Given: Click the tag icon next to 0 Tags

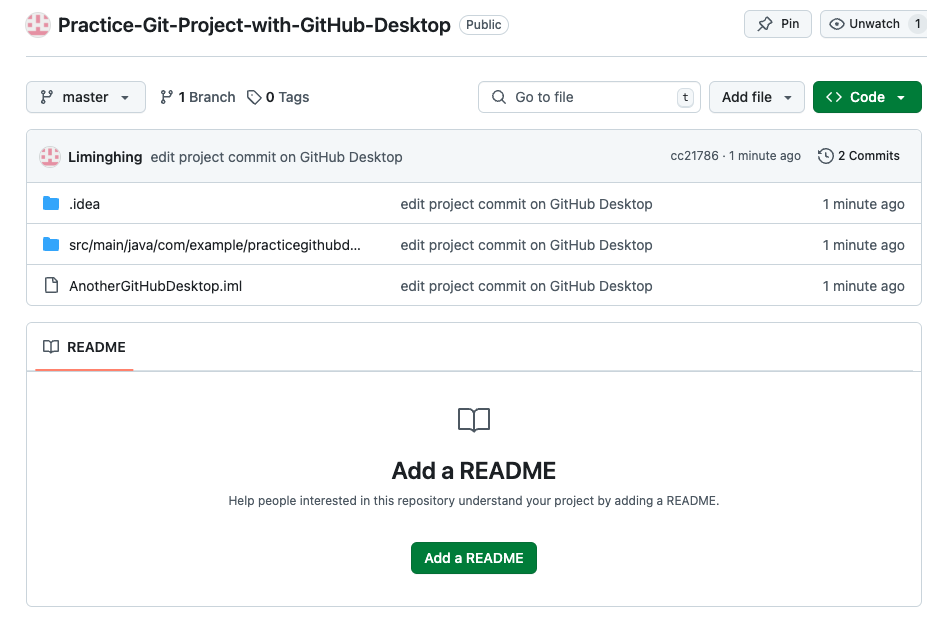Looking at the screenshot, I should click(x=254, y=97).
